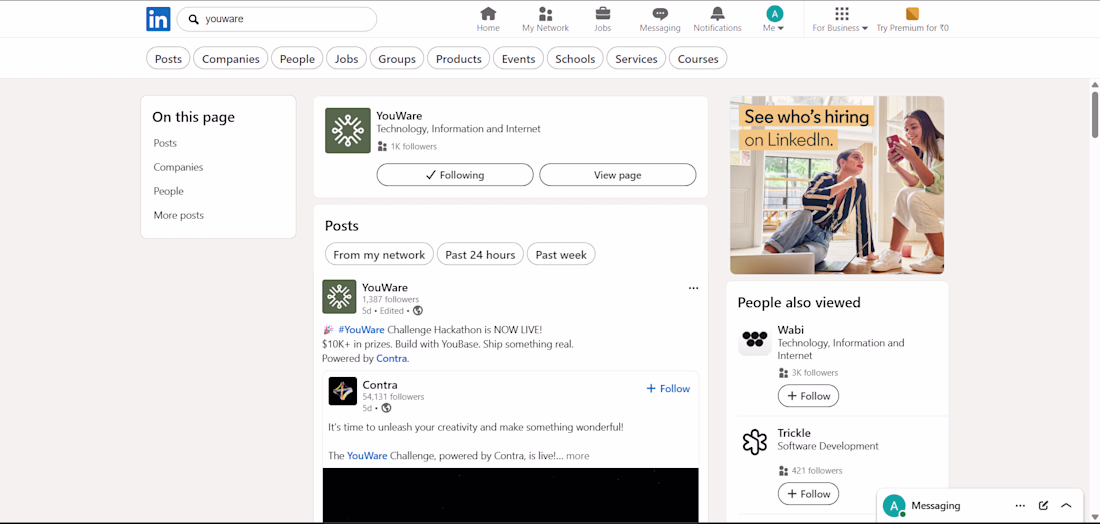Click the search magnifier icon
1100x524 pixels.
[194, 20]
